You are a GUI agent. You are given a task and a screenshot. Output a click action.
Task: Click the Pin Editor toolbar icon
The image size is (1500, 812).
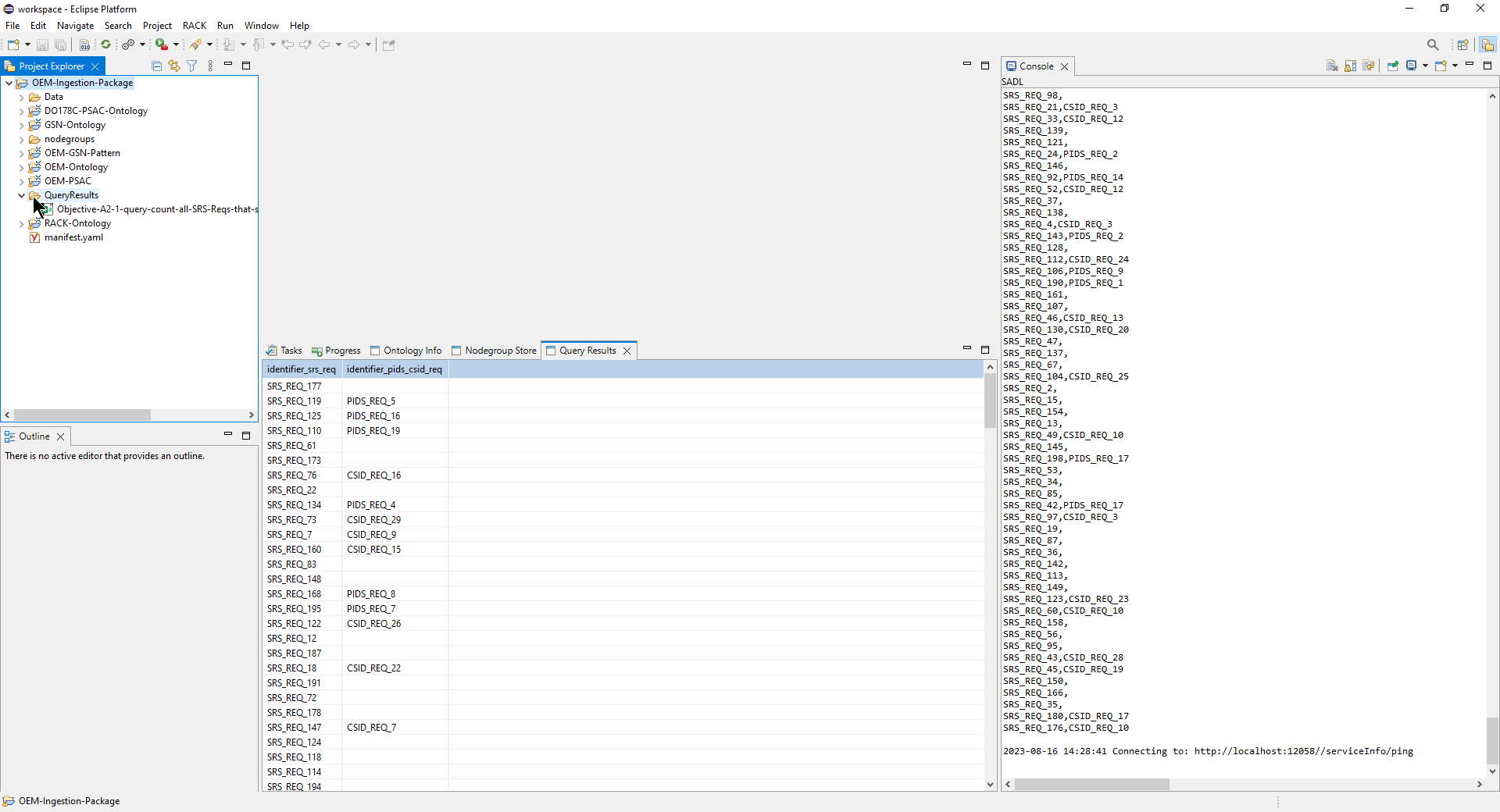tap(389, 45)
